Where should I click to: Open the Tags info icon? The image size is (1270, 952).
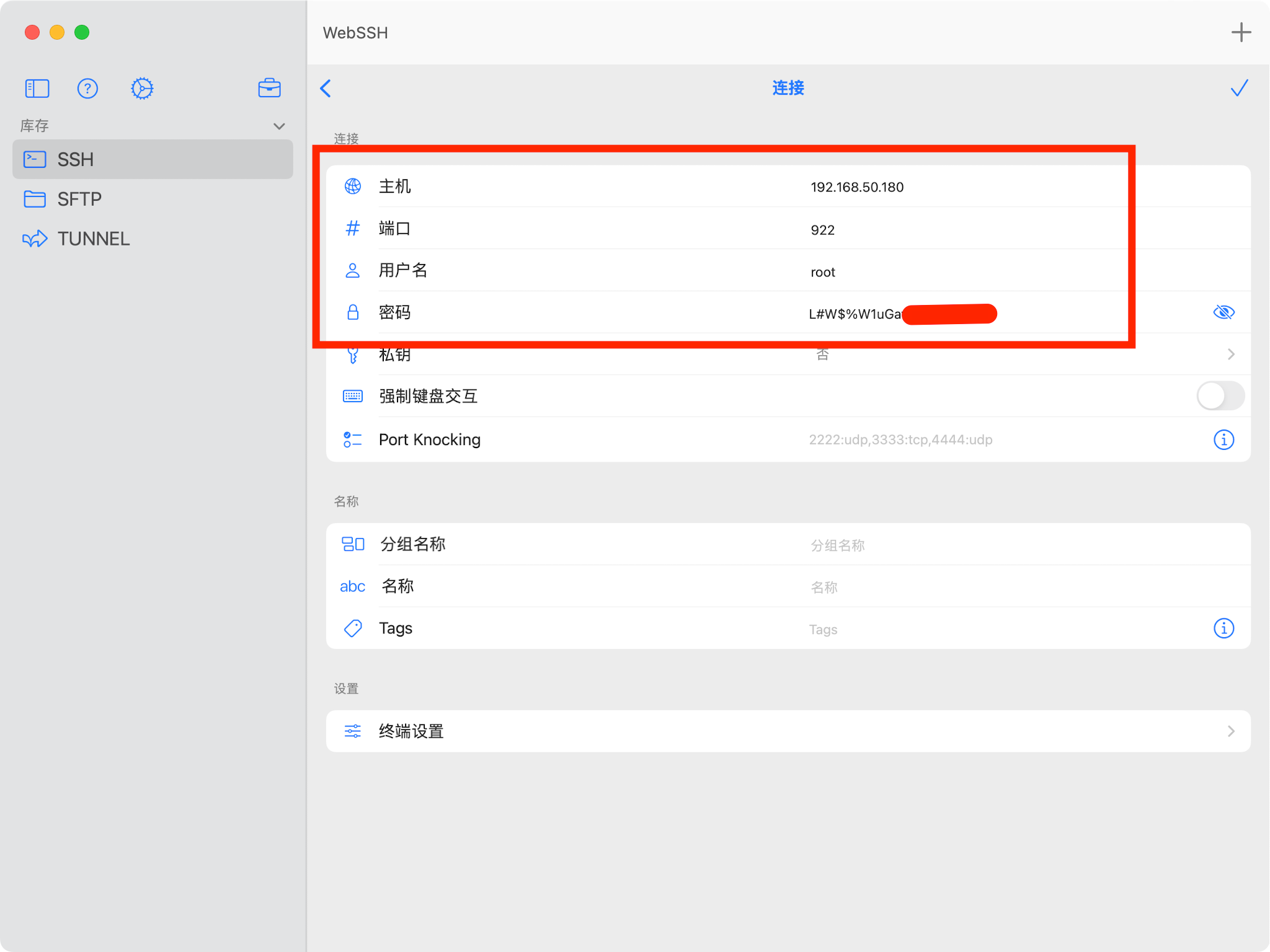[x=1223, y=628]
